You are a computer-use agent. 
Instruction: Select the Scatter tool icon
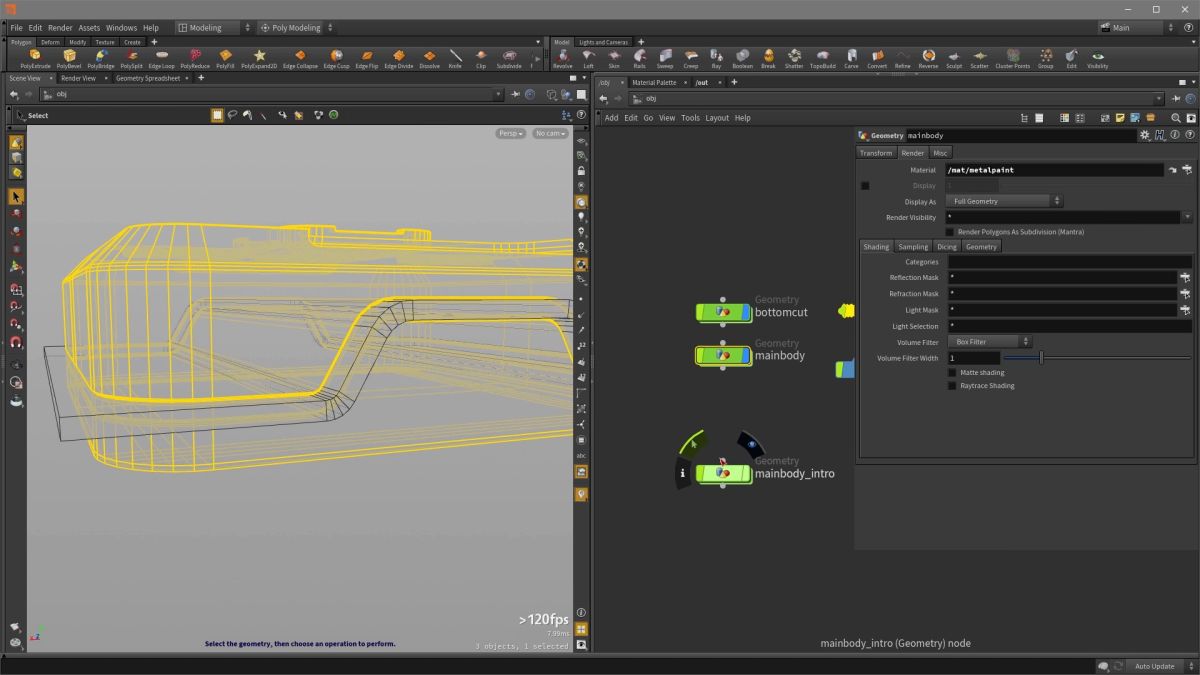(979, 58)
